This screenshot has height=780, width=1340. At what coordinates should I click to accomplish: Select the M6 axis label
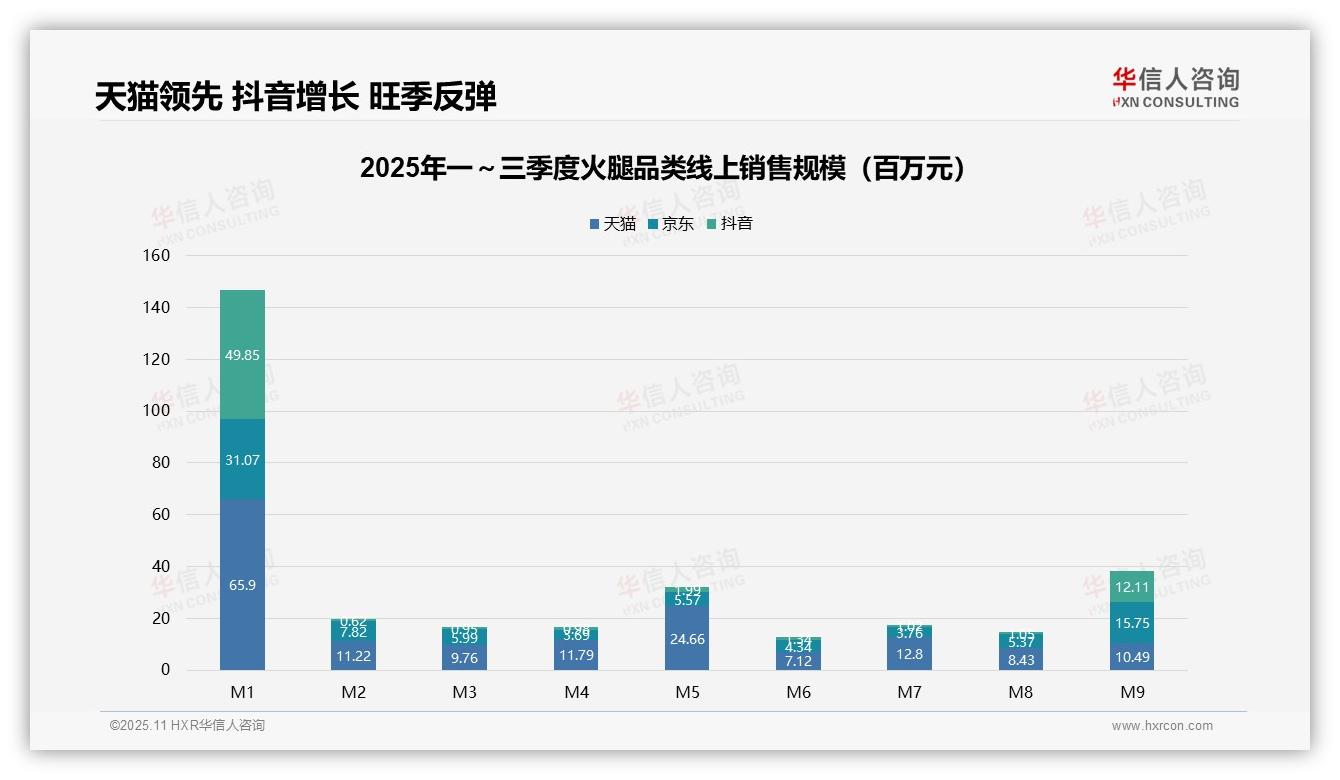[798, 691]
